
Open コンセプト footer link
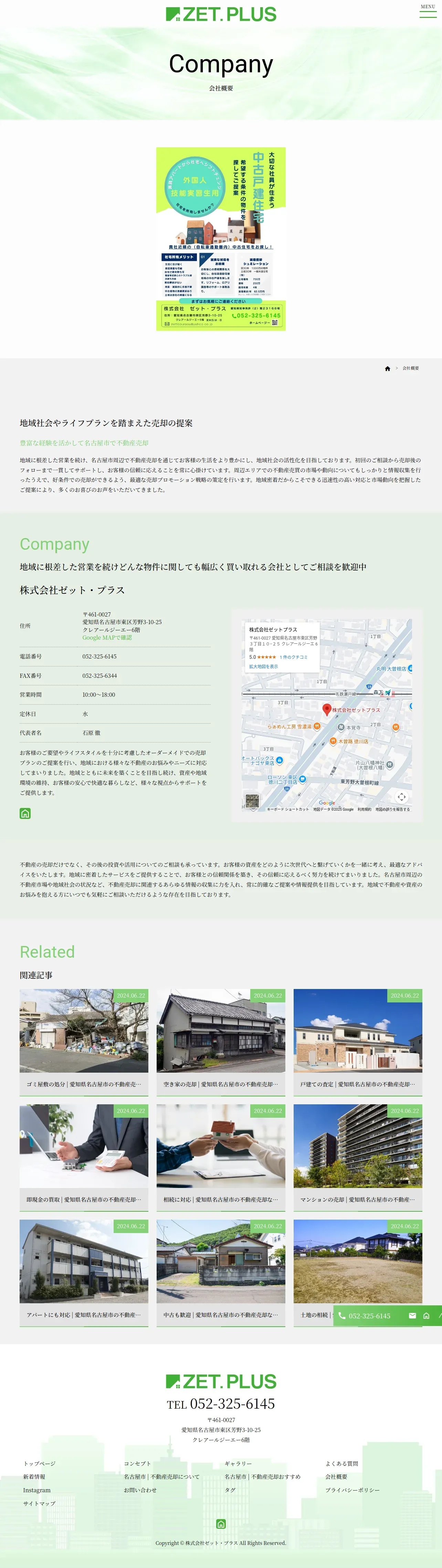tap(138, 1463)
